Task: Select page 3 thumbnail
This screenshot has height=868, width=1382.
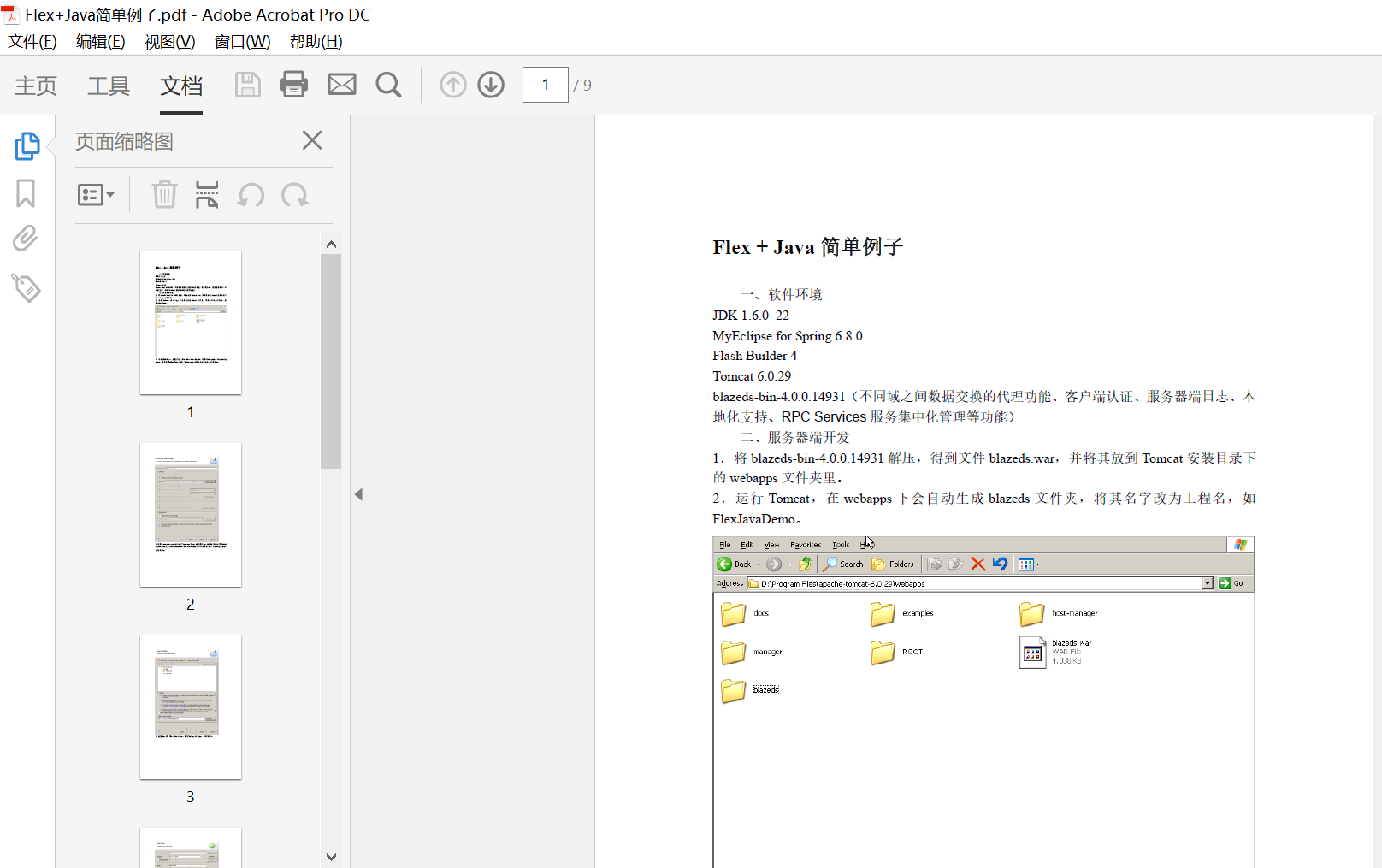Action: [191, 707]
